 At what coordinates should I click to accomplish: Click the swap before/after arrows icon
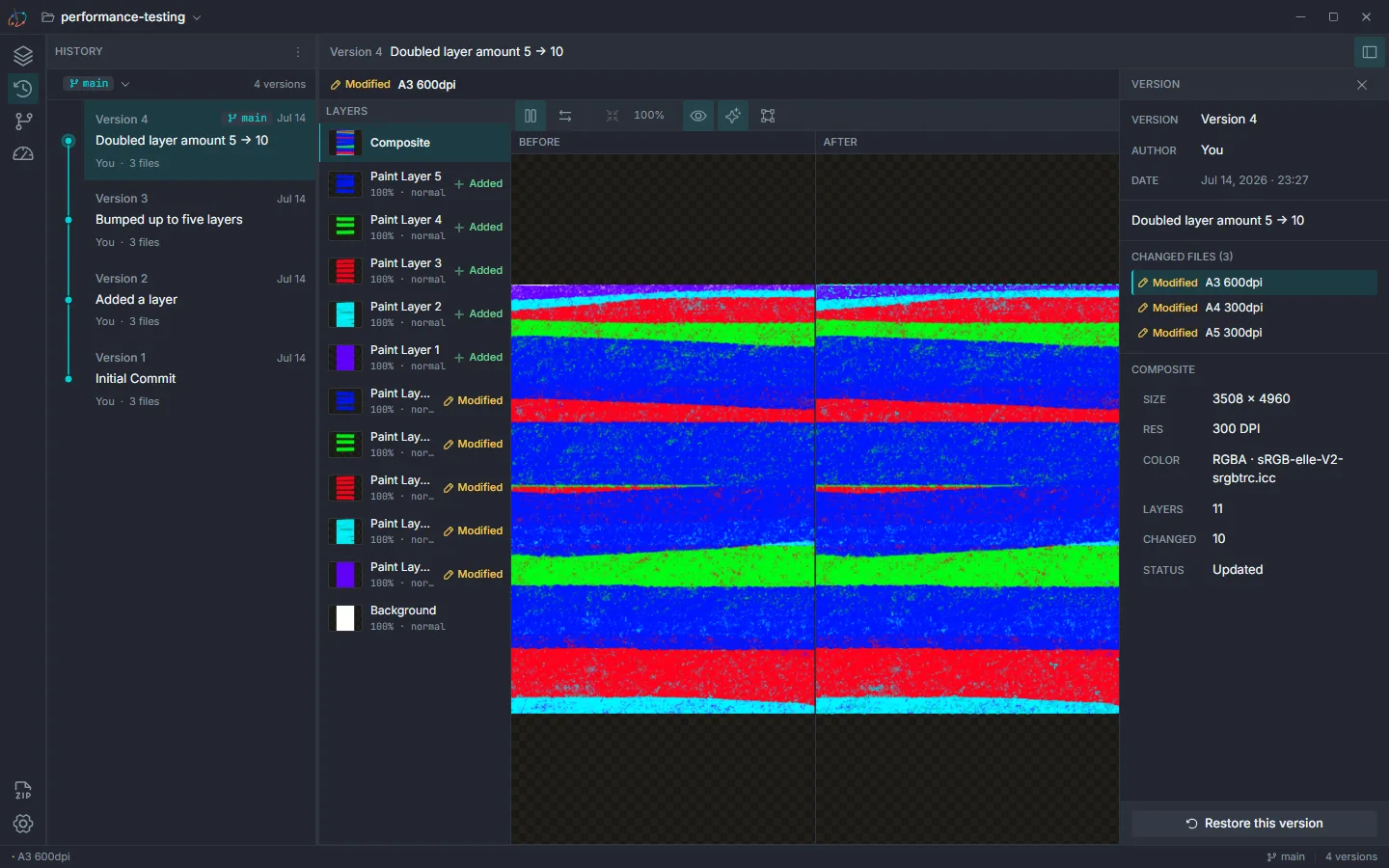coord(565,116)
